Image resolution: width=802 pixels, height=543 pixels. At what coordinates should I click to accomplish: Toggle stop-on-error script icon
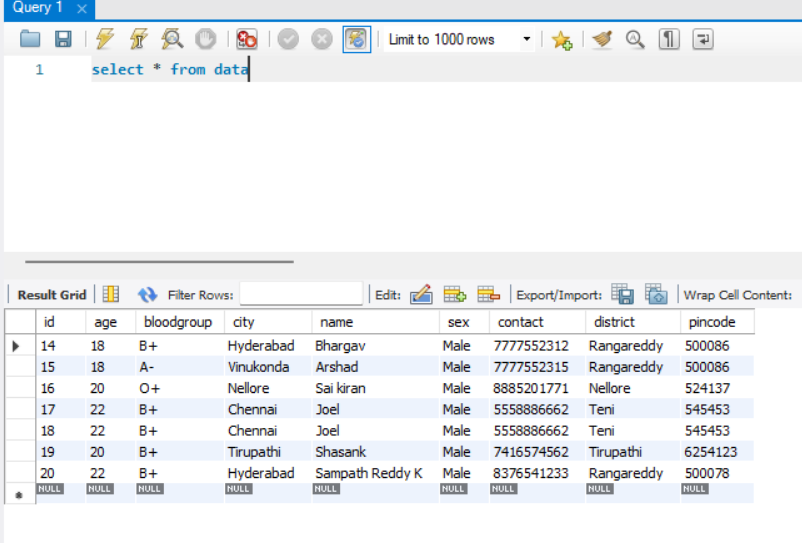pyautogui.click(x=247, y=39)
